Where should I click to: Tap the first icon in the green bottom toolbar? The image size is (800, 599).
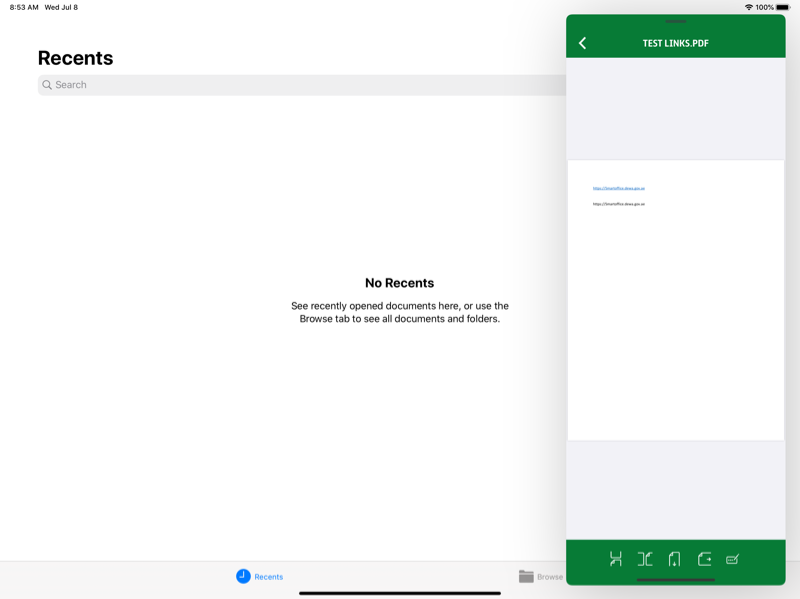616,559
